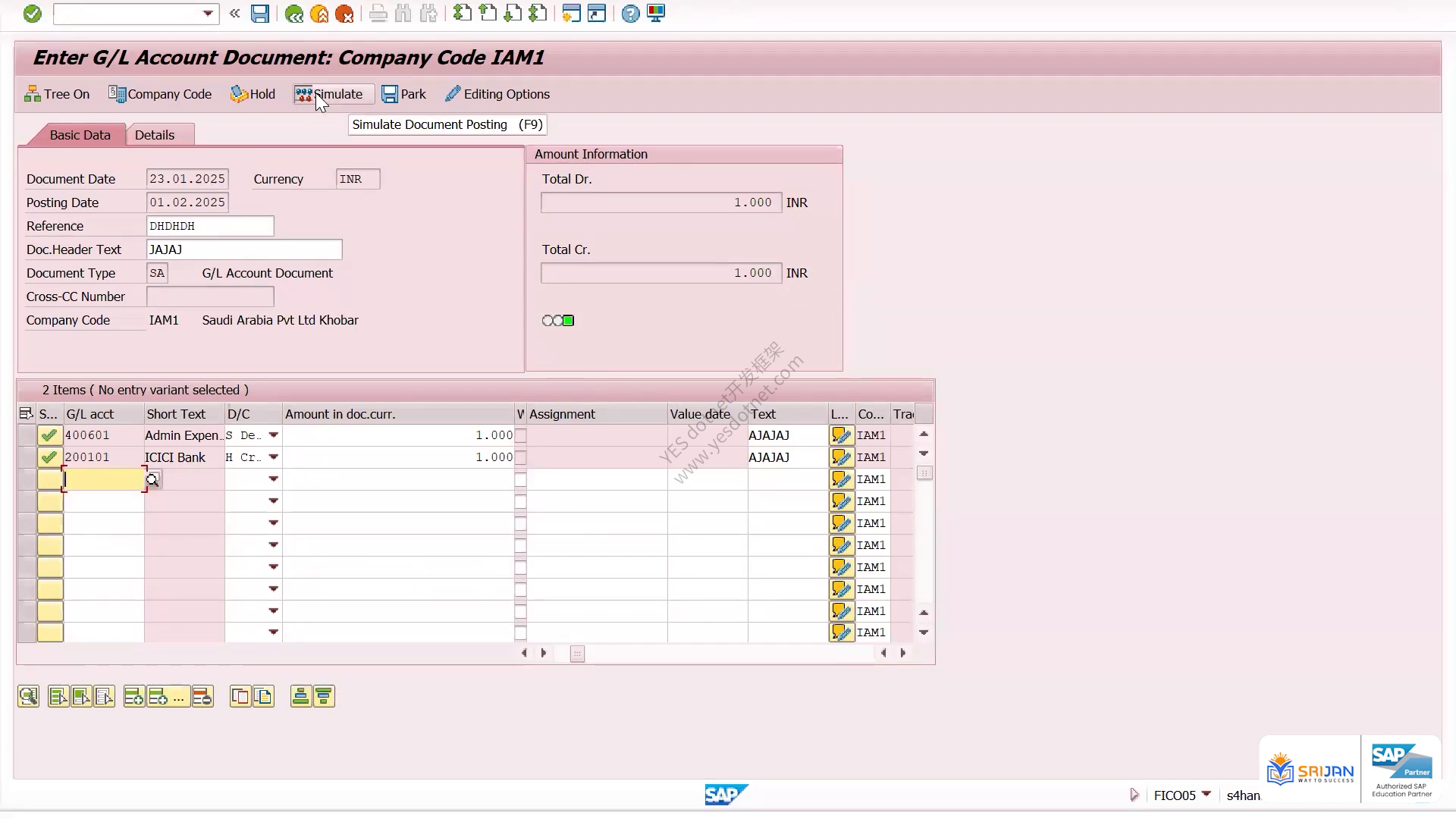Switch to the Details tab
1456x819 pixels.
pos(155,135)
